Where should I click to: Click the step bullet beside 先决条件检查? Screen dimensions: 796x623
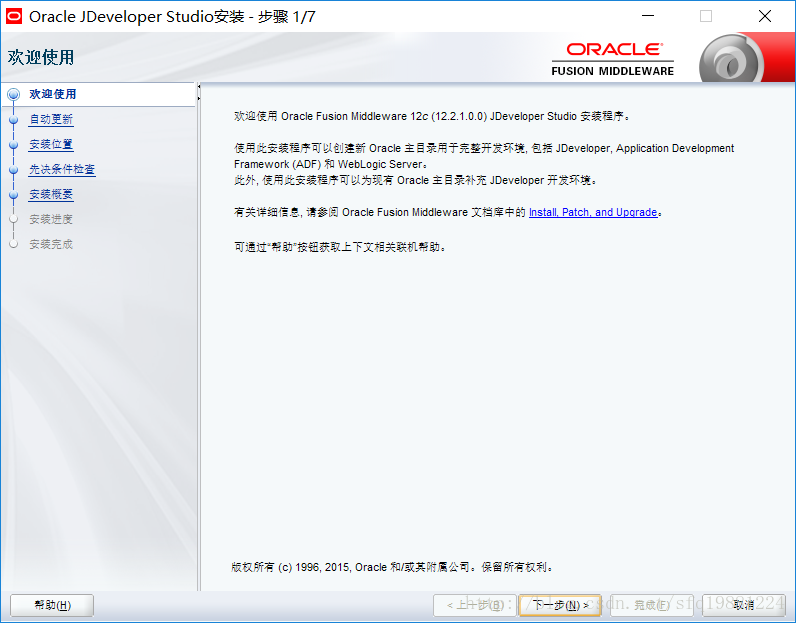14,169
